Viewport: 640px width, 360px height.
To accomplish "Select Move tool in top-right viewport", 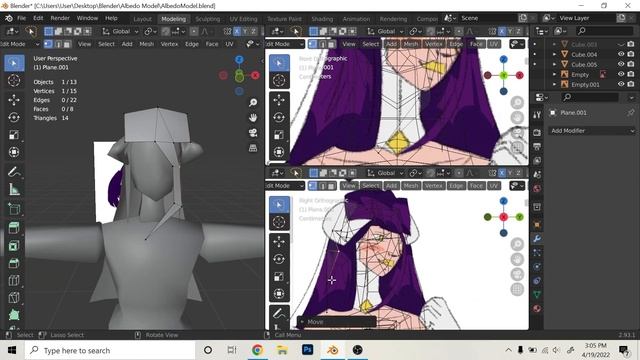I will (x=279, y=100).
